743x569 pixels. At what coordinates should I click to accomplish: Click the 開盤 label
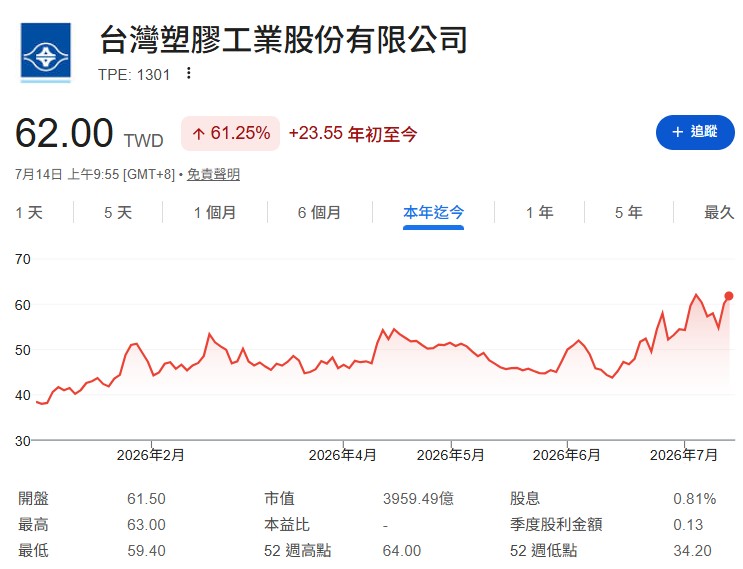[x=33, y=498]
